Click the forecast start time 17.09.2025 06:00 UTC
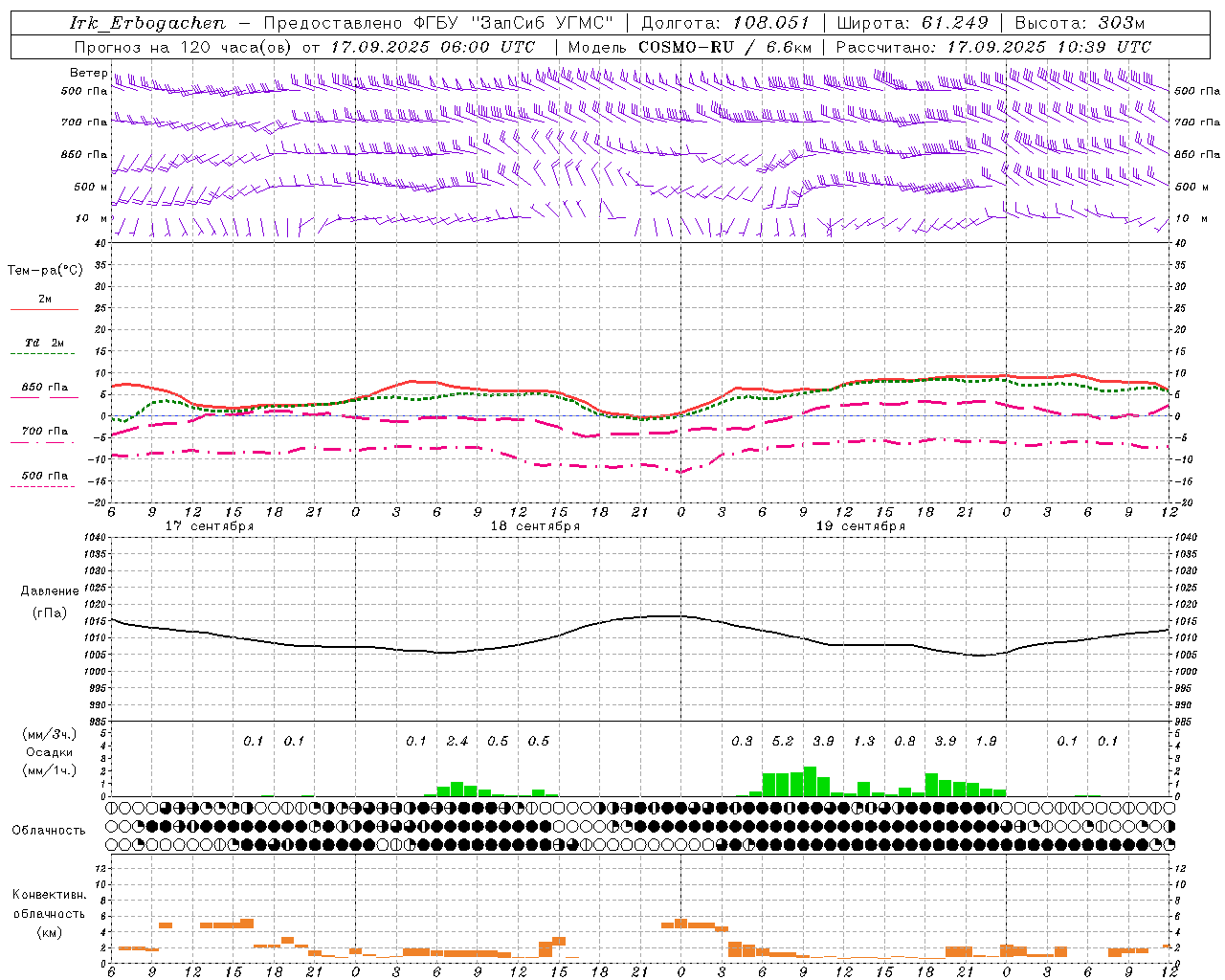Screen dimensions: 1225x980 (x=433, y=47)
